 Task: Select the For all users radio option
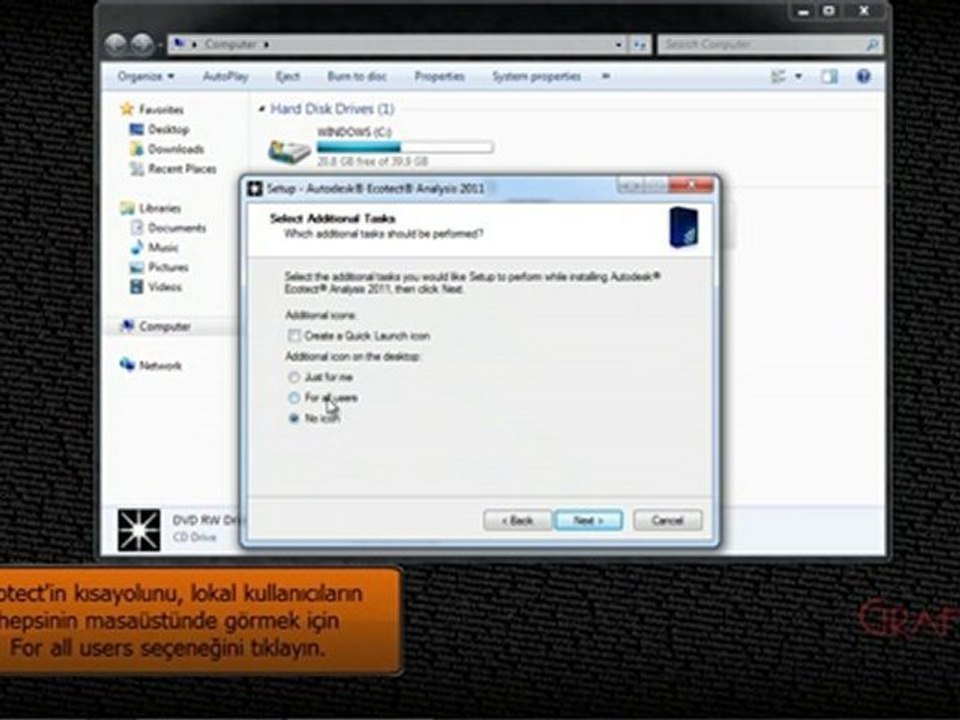pos(294,398)
